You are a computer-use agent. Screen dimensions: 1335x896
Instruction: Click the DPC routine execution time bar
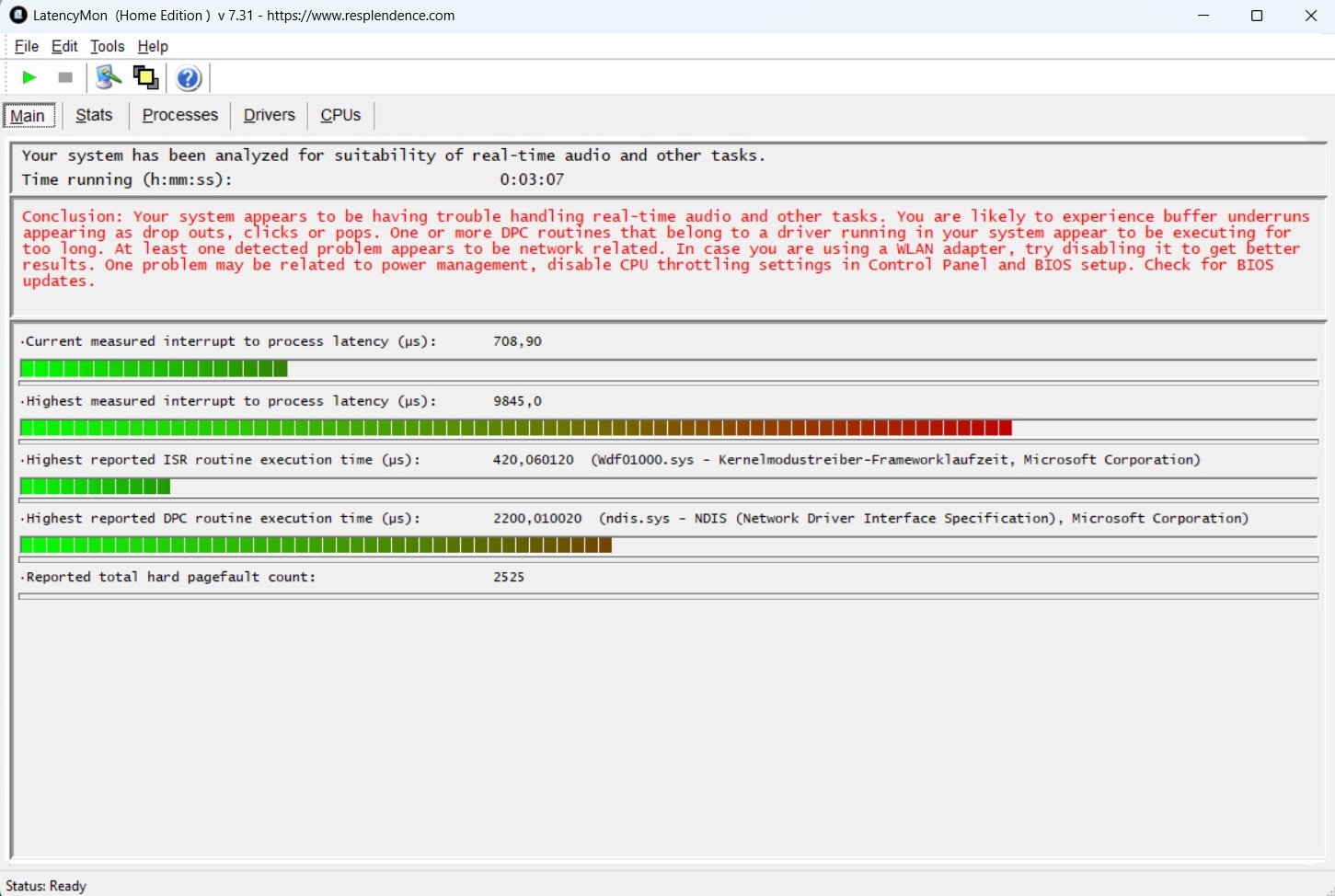tap(316, 546)
